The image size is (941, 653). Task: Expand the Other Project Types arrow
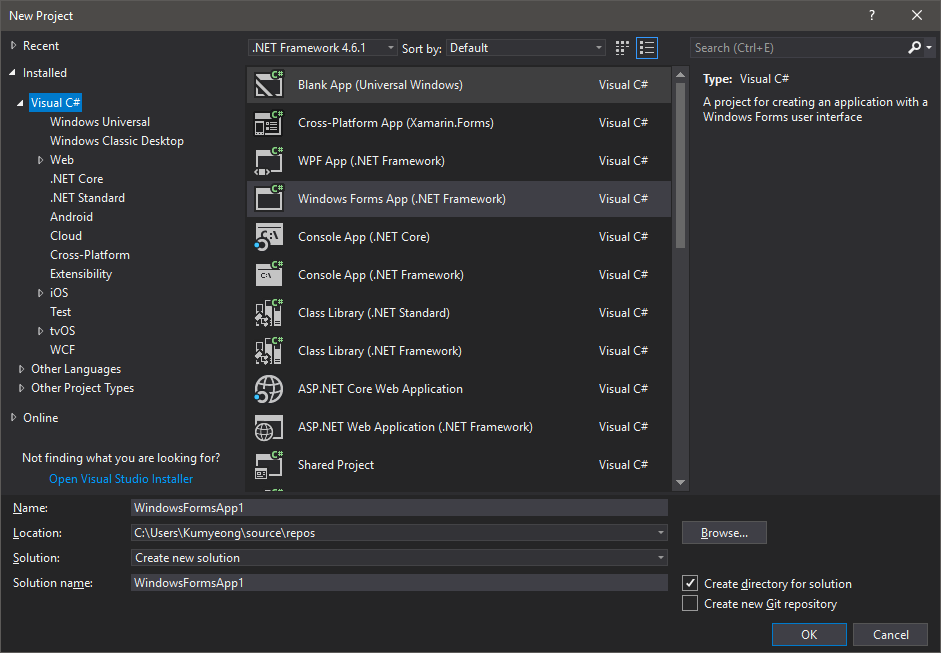(x=21, y=388)
